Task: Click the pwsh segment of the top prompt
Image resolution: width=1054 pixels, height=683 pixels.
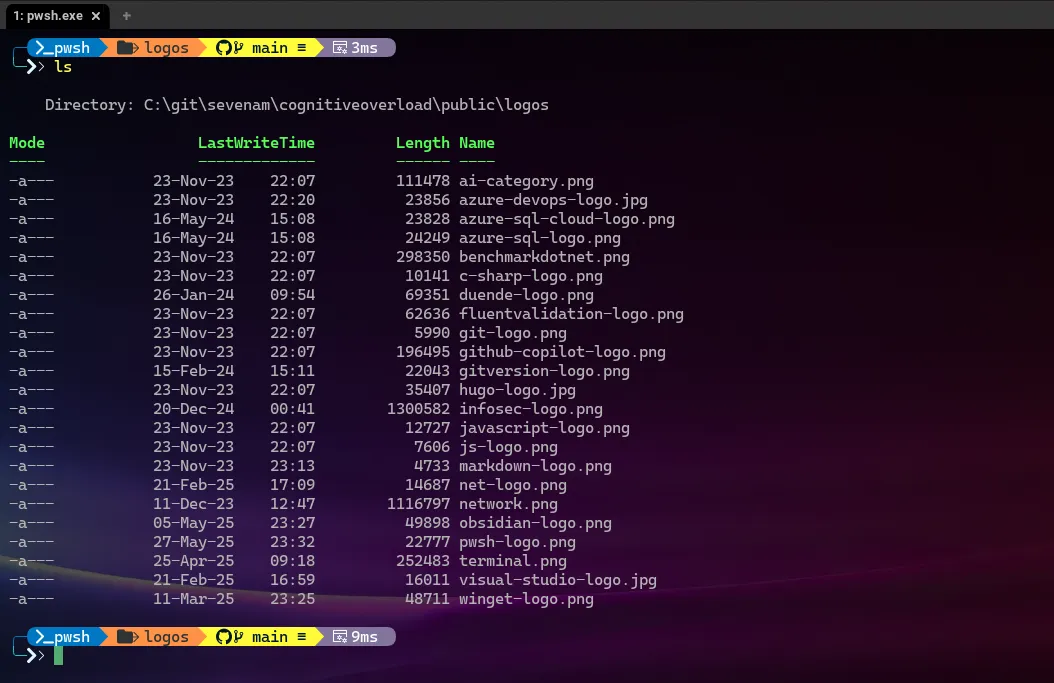Action: click(62, 47)
